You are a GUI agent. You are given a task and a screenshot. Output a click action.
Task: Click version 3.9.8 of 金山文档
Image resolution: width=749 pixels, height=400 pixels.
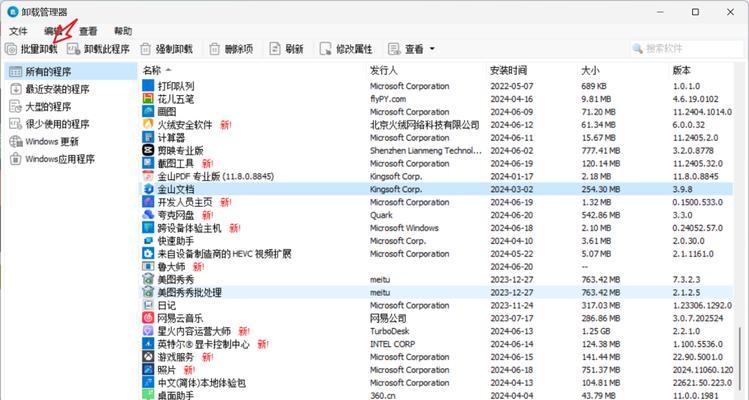682,189
